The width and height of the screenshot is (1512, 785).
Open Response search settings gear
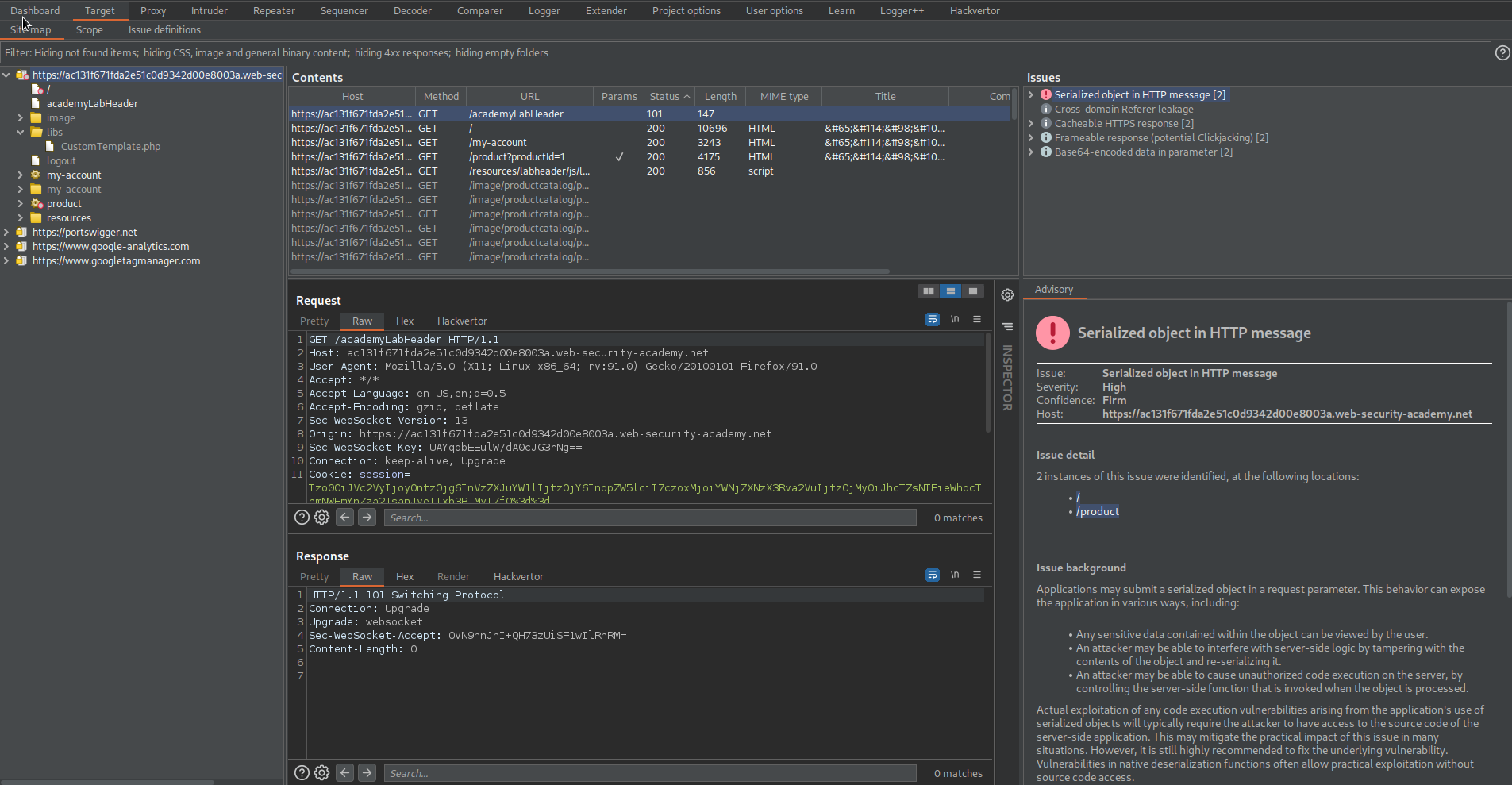pyautogui.click(x=321, y=773)
